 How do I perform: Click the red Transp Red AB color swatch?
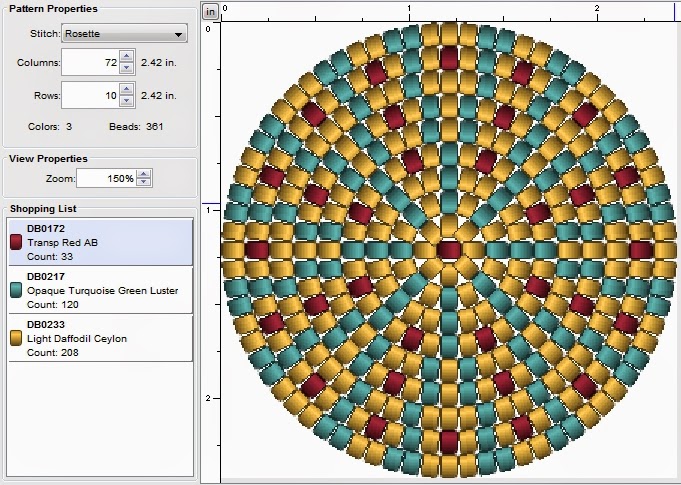click(x=16, y=242)
